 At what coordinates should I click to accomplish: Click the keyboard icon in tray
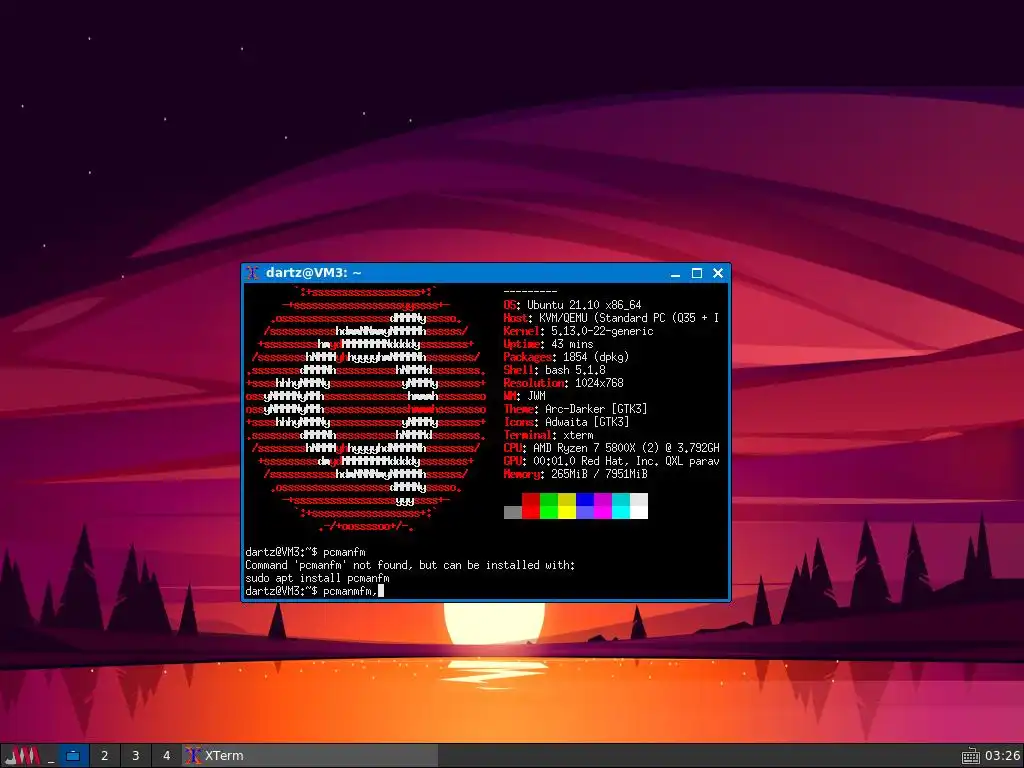point(970,756)
